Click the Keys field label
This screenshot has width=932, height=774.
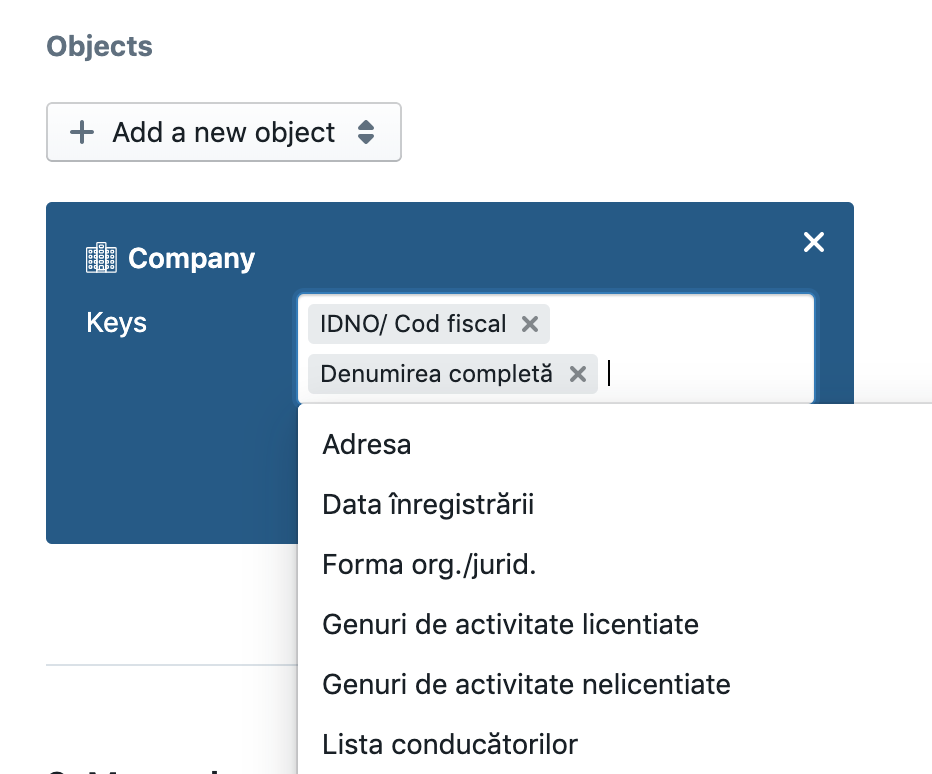(x=116, y=323)
